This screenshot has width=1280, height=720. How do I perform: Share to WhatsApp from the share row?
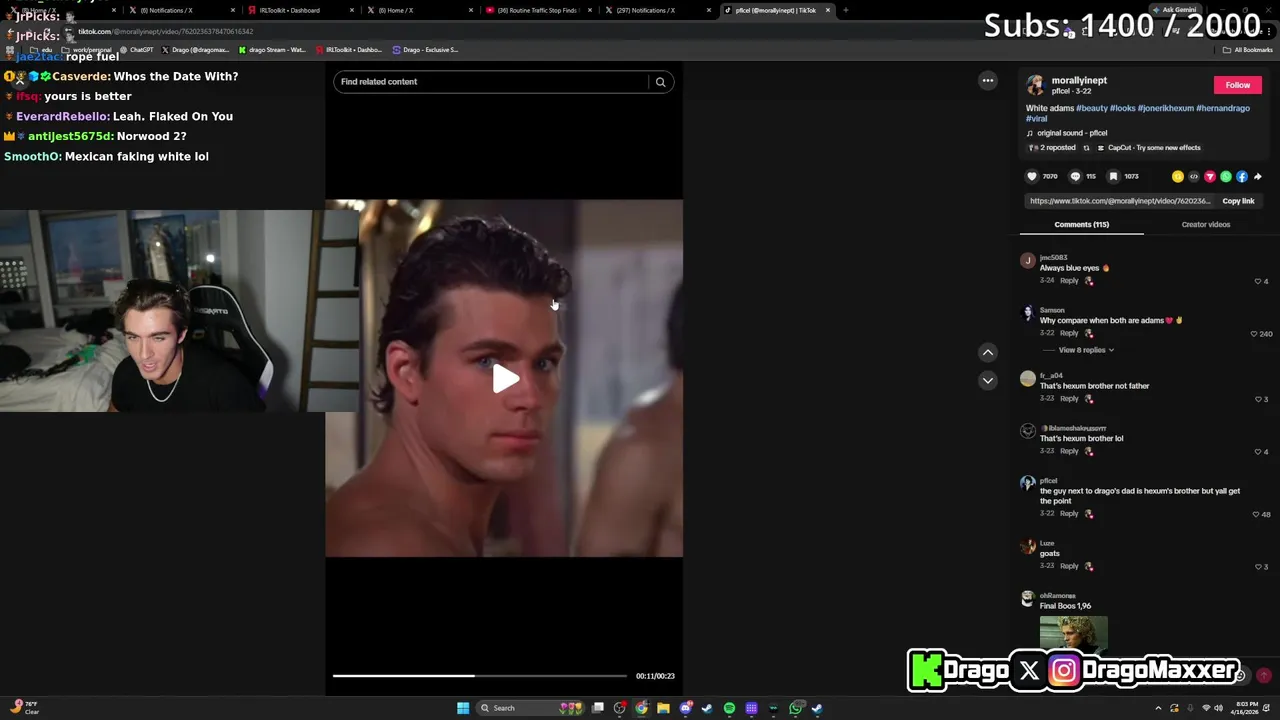pos(1226,177)
